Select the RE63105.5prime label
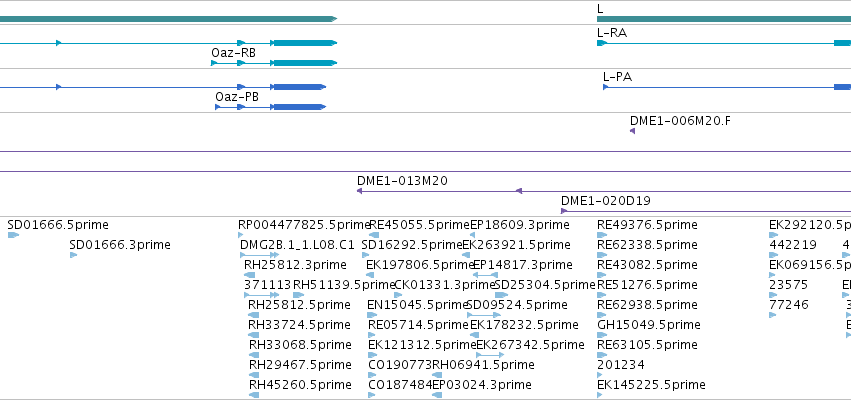Viewport: 851px width, 400px height. (647, 345)
